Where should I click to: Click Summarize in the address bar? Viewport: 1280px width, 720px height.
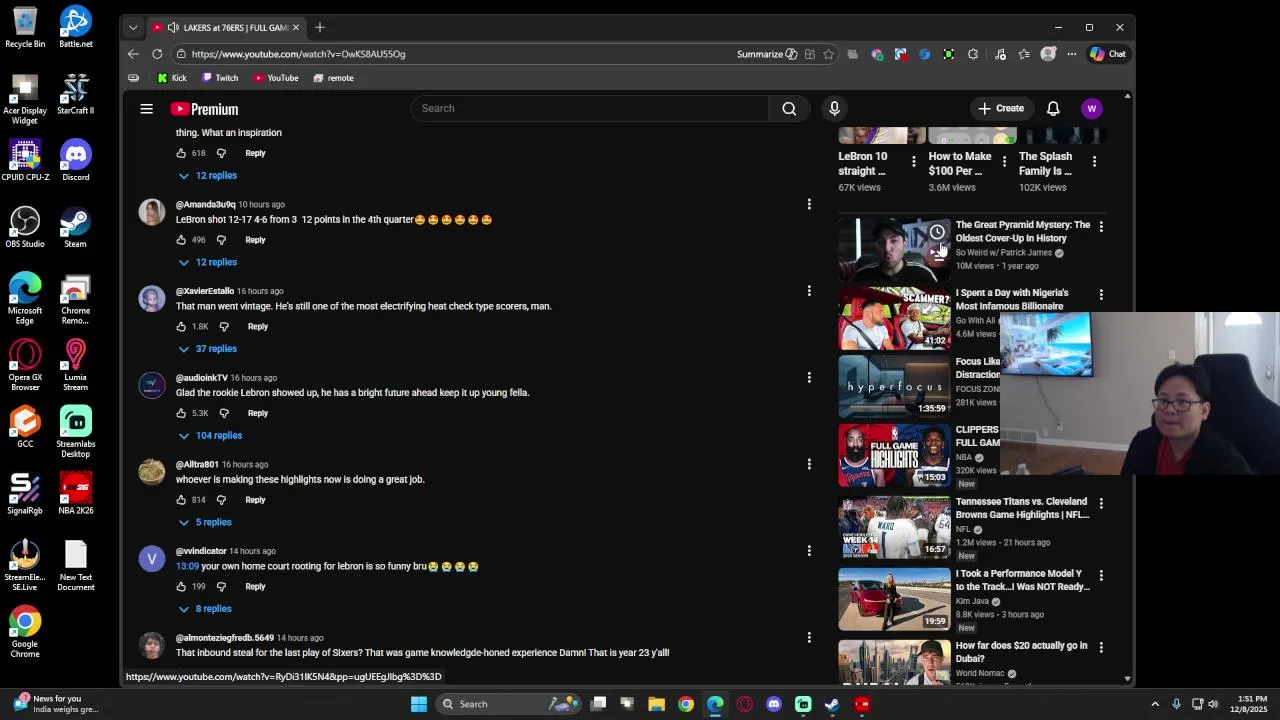tap(766, 54)
